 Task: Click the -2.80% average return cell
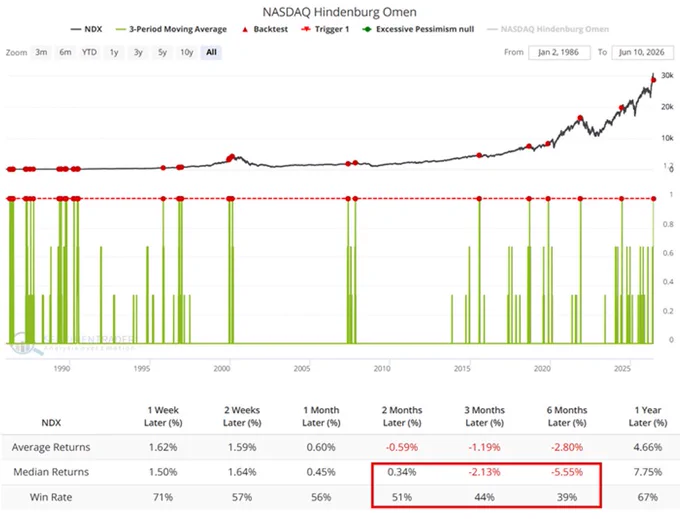click(567, 447)
